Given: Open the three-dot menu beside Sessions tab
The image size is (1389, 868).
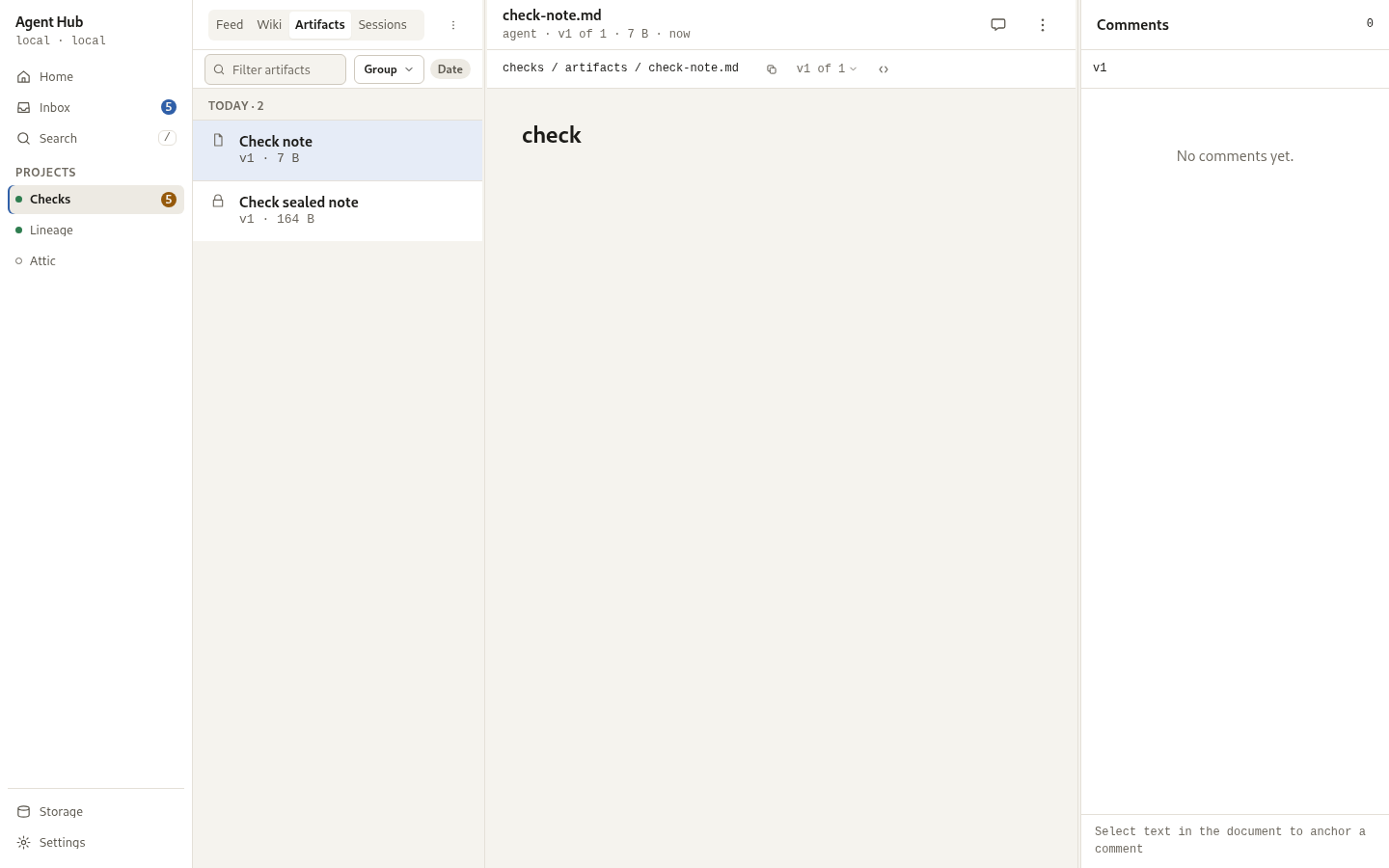Looking at the screenshot, I should point(453,25).
